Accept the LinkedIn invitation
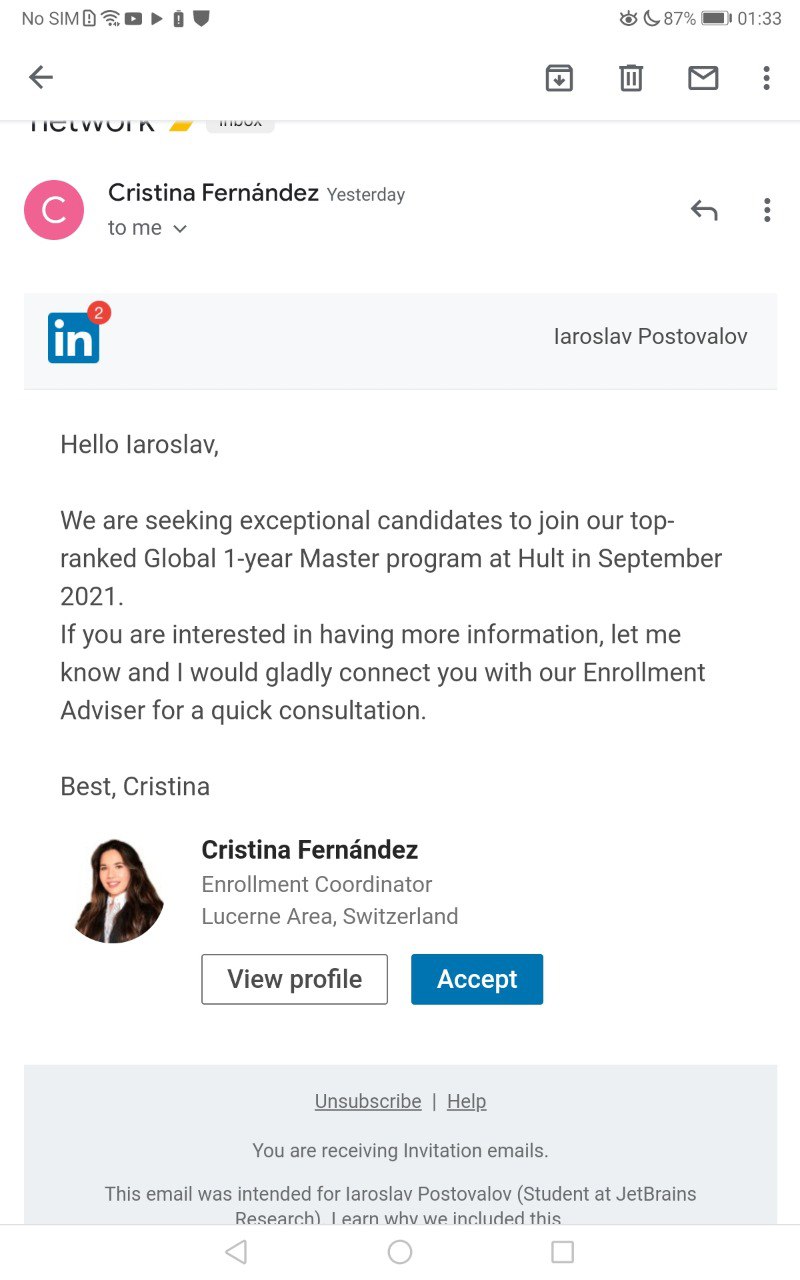This screenshot has height=1280, width=800. tap(477, 979)
